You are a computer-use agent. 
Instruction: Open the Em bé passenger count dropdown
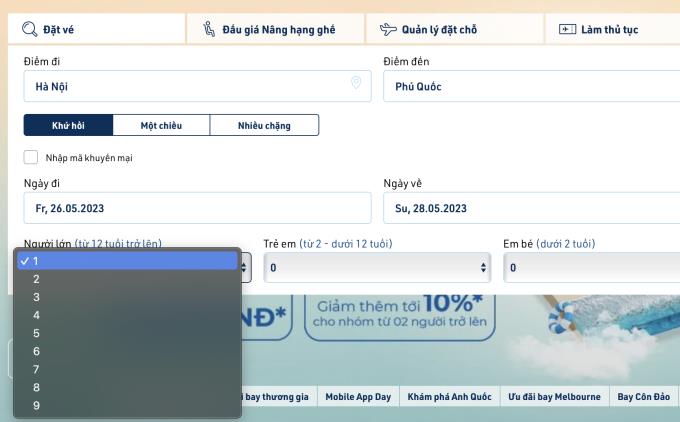click(592, 268)
